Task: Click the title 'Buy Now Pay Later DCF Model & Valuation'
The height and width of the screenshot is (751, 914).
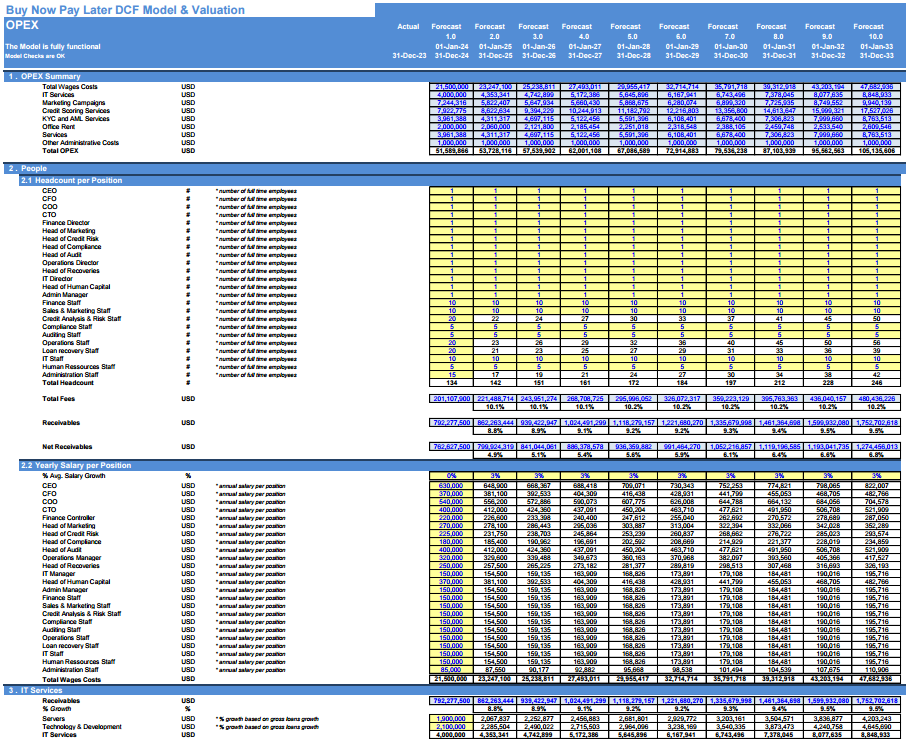Action: pos(125,10)
